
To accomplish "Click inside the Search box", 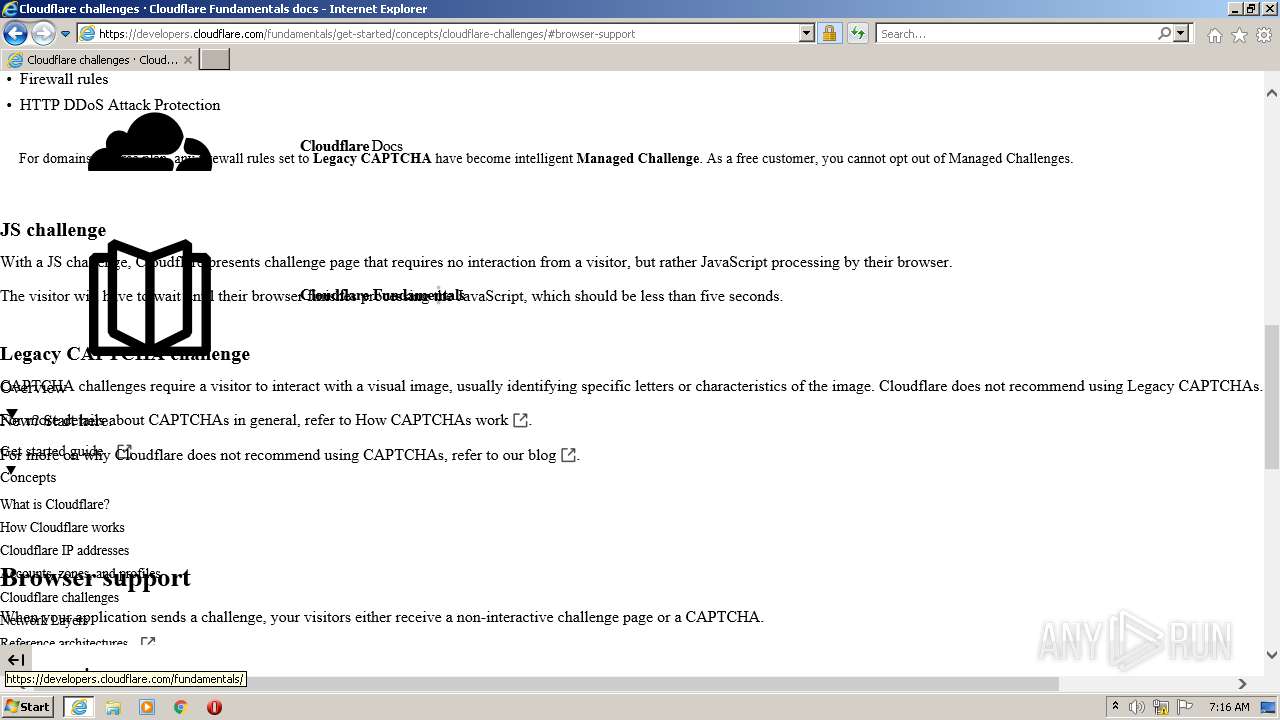I will click(x=1015, y=33).
